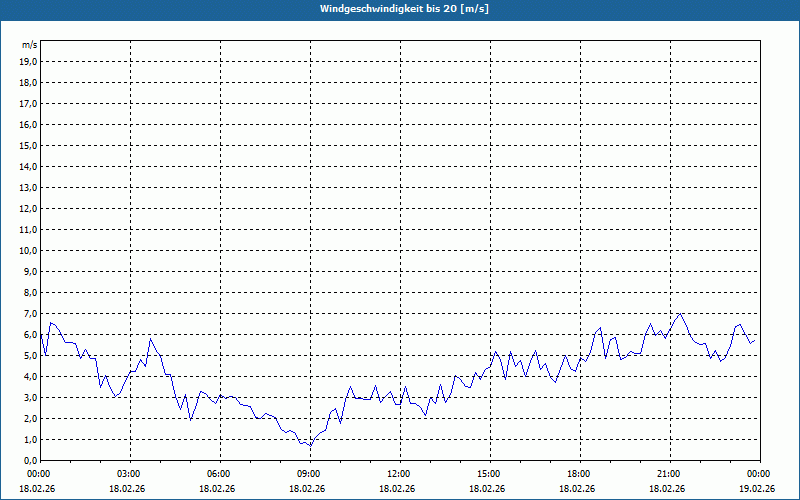Click the wind speed line's lowest point near 09:00
Image resolution: width=800 pixels, height=500 pixels.
coord(310,445)
